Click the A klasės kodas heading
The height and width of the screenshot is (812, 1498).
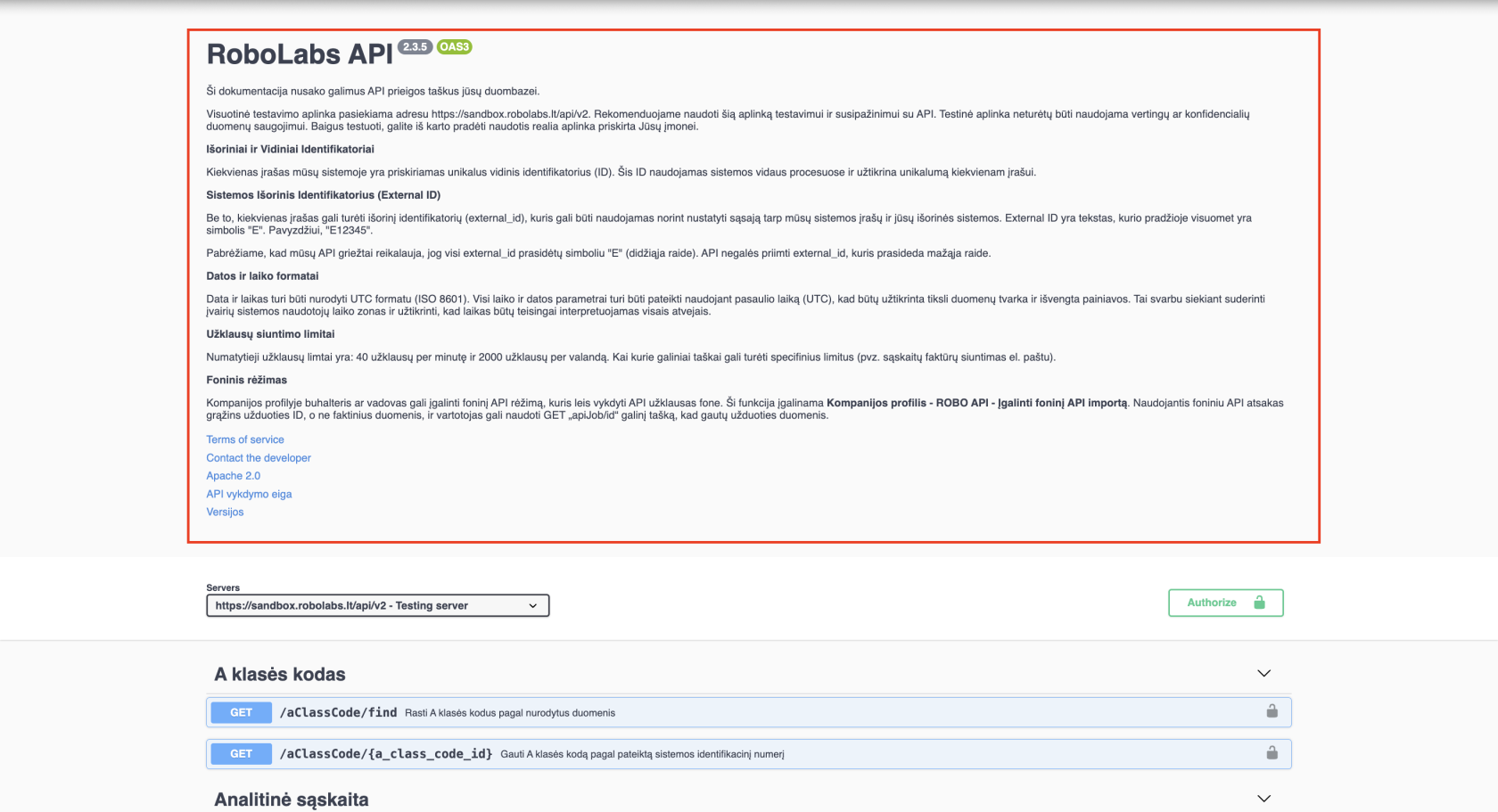280,674
